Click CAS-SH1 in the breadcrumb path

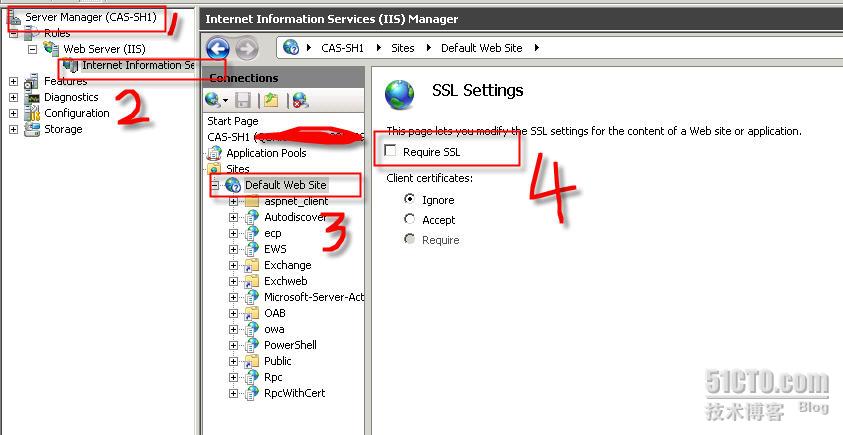coord(342,48)
